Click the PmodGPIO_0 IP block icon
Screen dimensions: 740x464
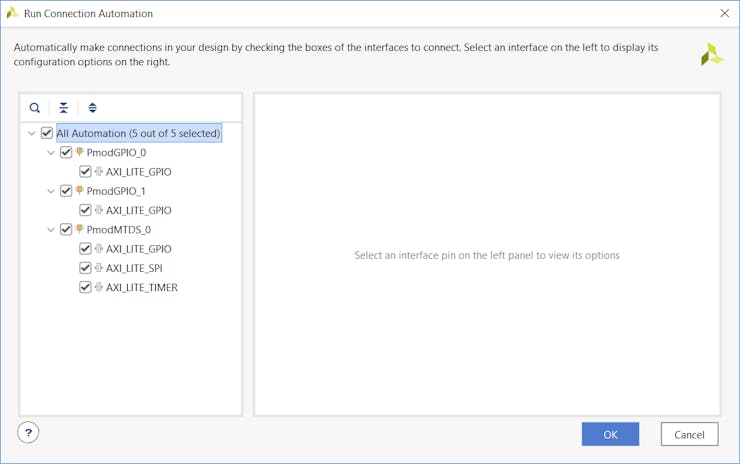[79, 152]
